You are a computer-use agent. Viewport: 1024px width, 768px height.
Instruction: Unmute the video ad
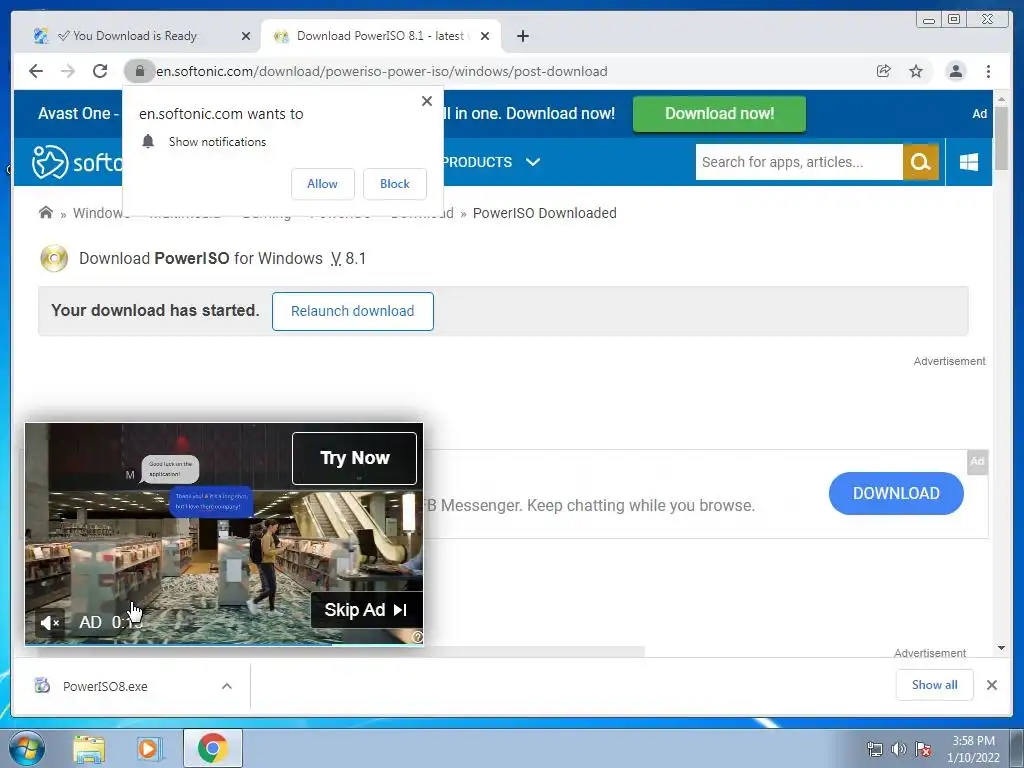click(50, 622)
